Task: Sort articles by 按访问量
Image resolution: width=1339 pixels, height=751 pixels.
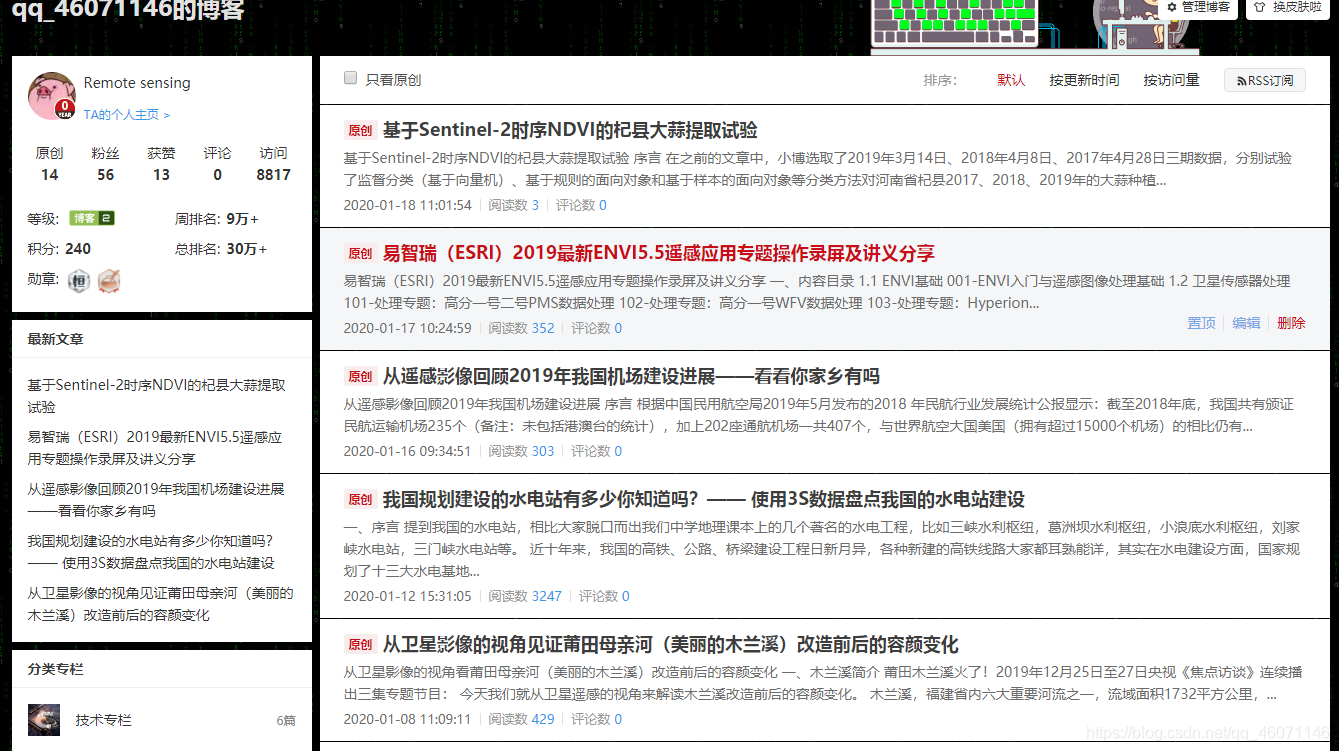Action: (x=1170, y=80)
